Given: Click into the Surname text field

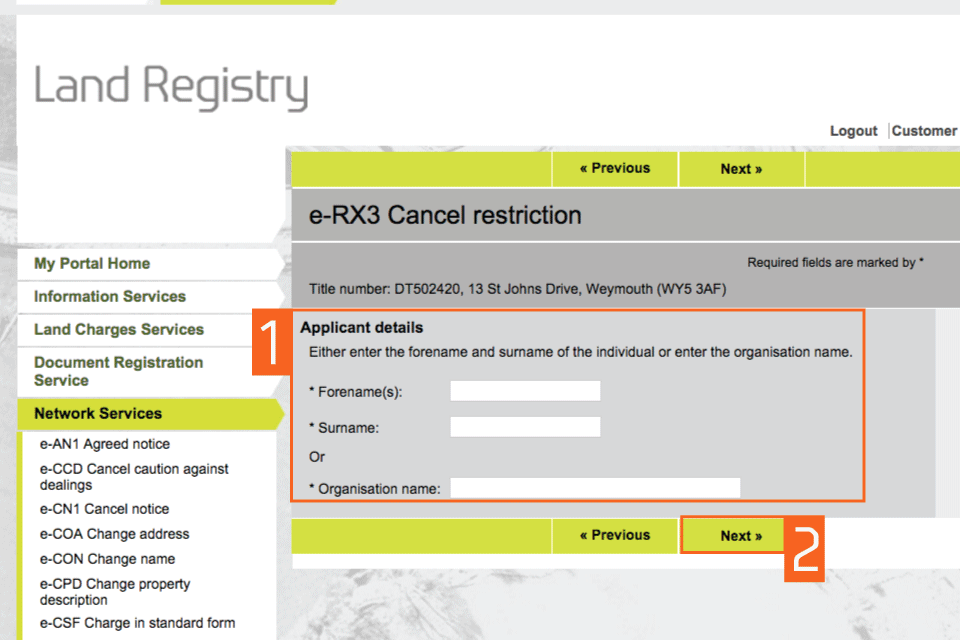Looking at the screenshot, I should point(525,427).
